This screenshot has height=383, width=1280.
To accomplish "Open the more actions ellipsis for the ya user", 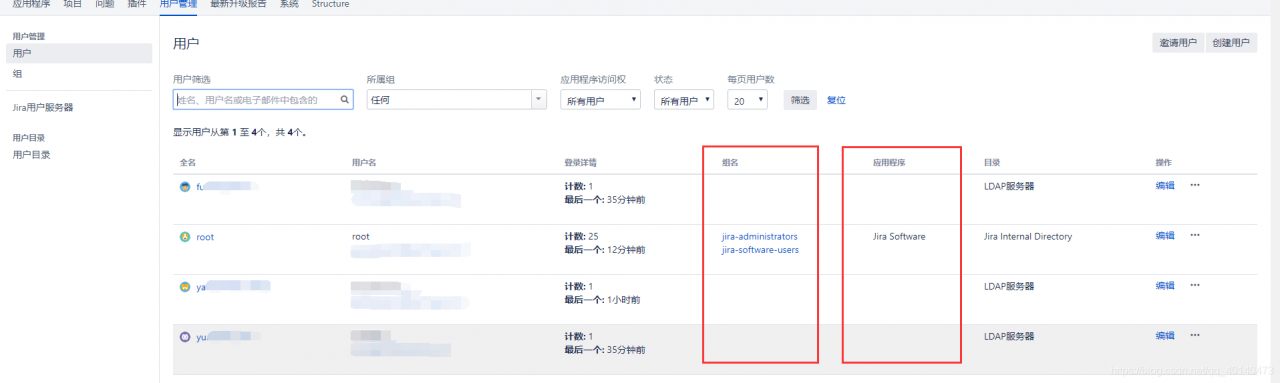I will pos(1194,286).
